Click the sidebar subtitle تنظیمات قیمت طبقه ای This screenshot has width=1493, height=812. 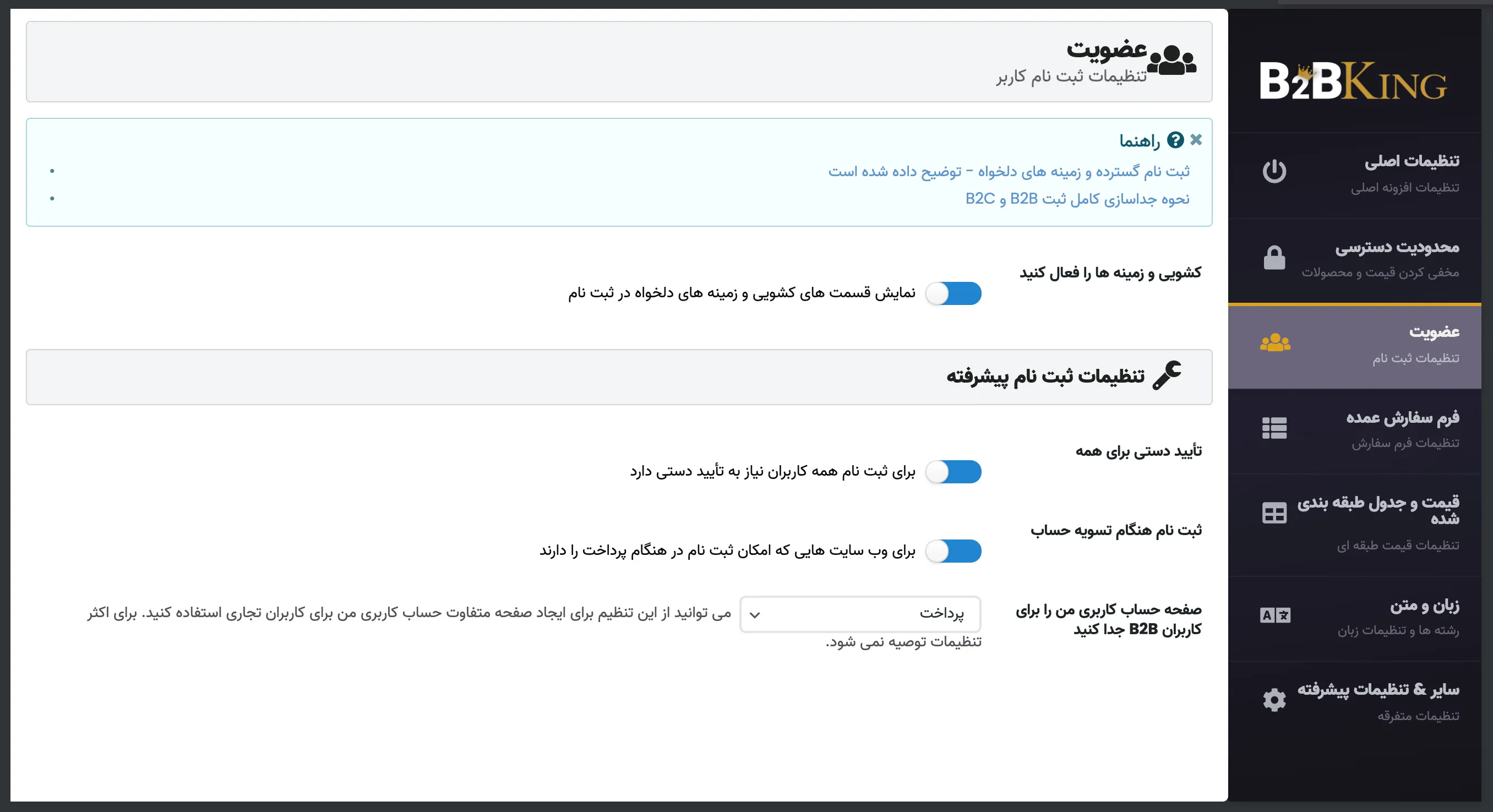point(1398,546)
